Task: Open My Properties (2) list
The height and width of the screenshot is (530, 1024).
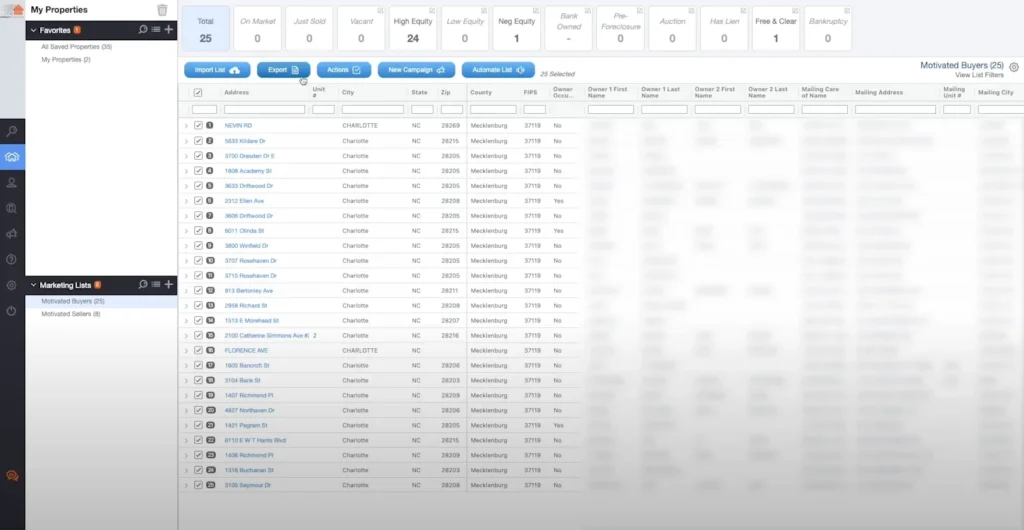Action: [66, 59]
